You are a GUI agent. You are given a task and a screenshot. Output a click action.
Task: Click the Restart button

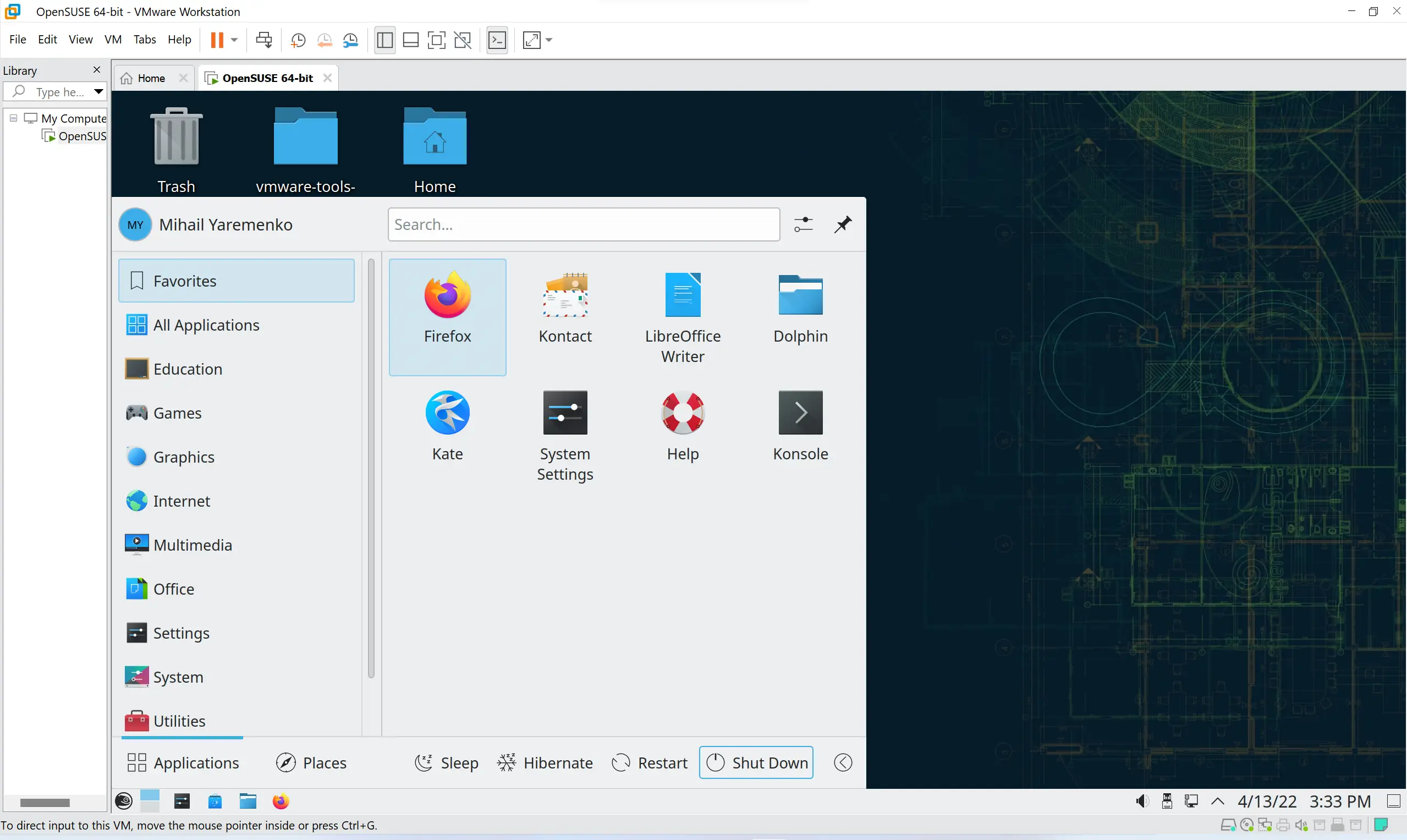(650, 762)
